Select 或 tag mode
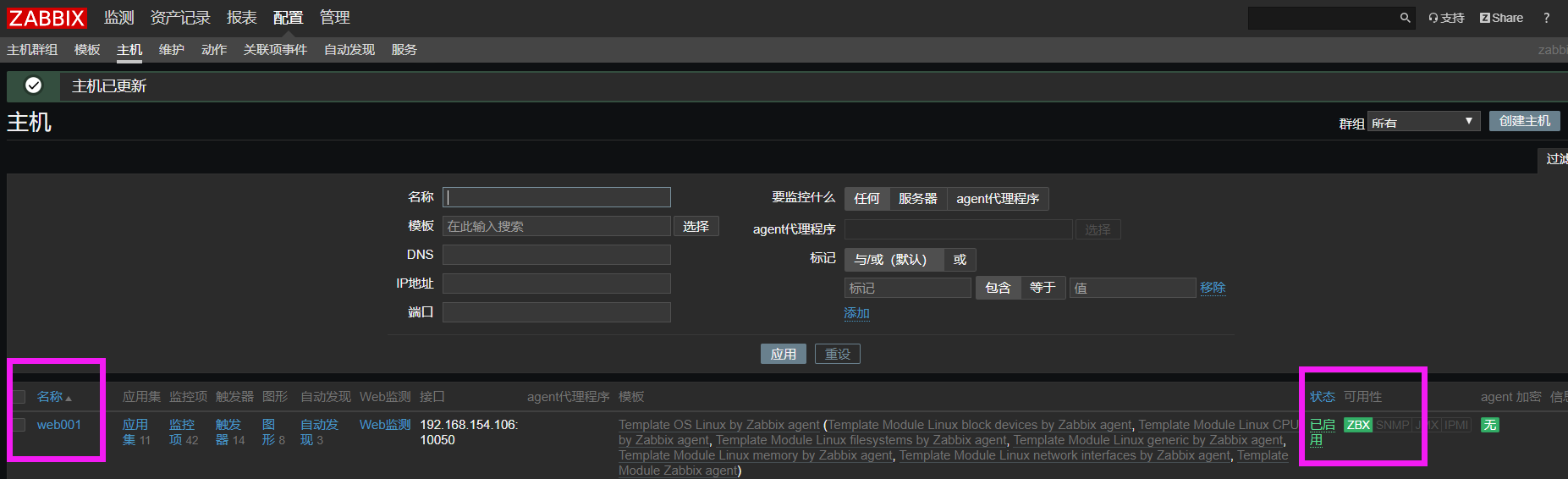This screenshot has width=1568, height=479. click(960, 260)
